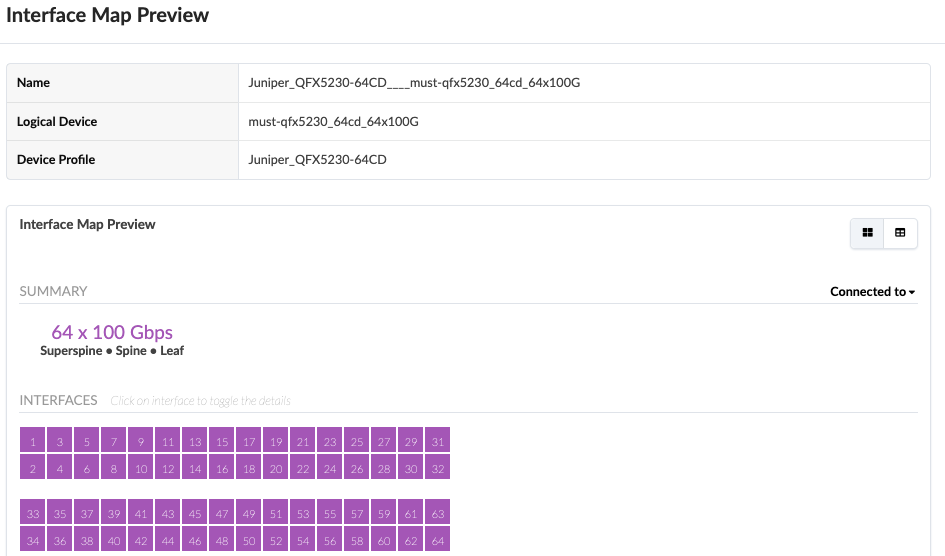The image size is (945, 556).
Task: Click the Superspine Spine Leaf roles text
Action: tap(112, 351)
